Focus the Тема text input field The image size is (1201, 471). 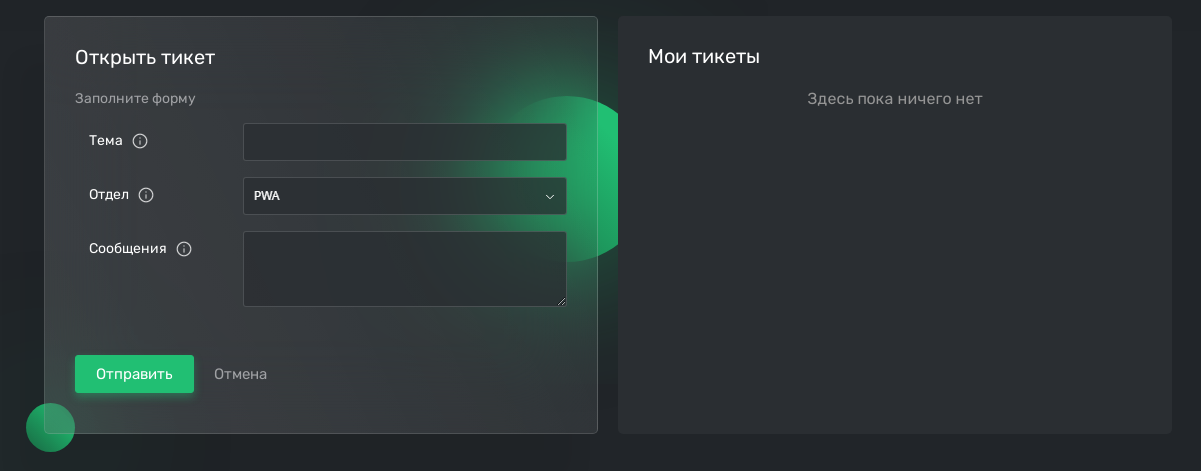404,142
